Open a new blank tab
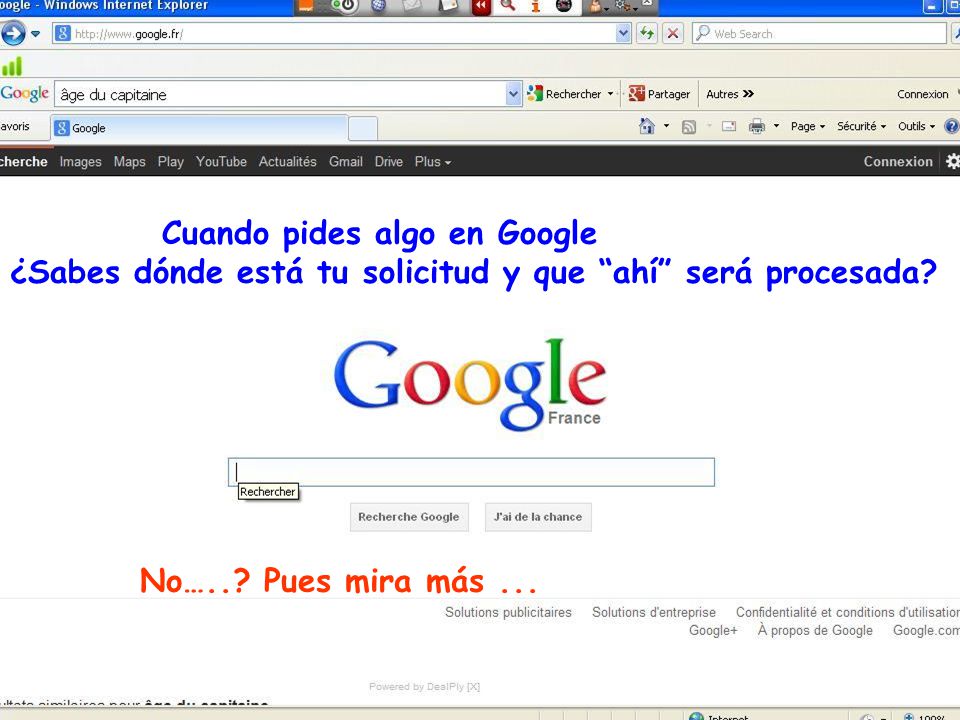960x720 pixels. click(x=363, y=129)
